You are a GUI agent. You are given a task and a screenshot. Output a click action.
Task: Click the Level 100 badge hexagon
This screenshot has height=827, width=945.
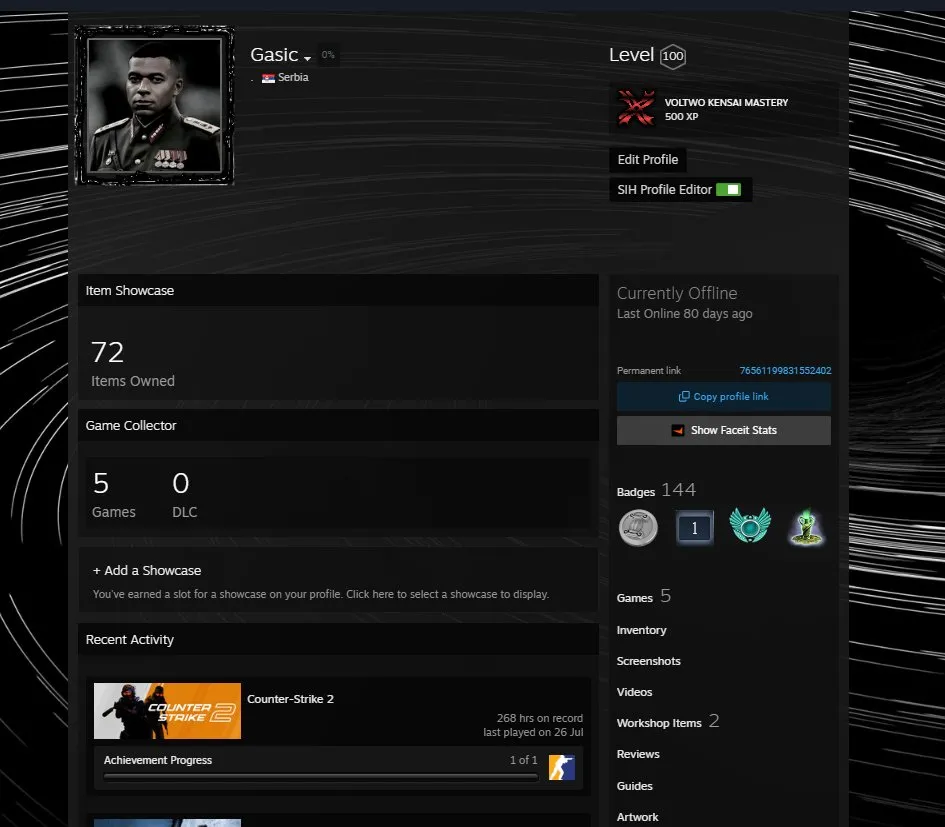pyautogui.click(x=673, y=57)
